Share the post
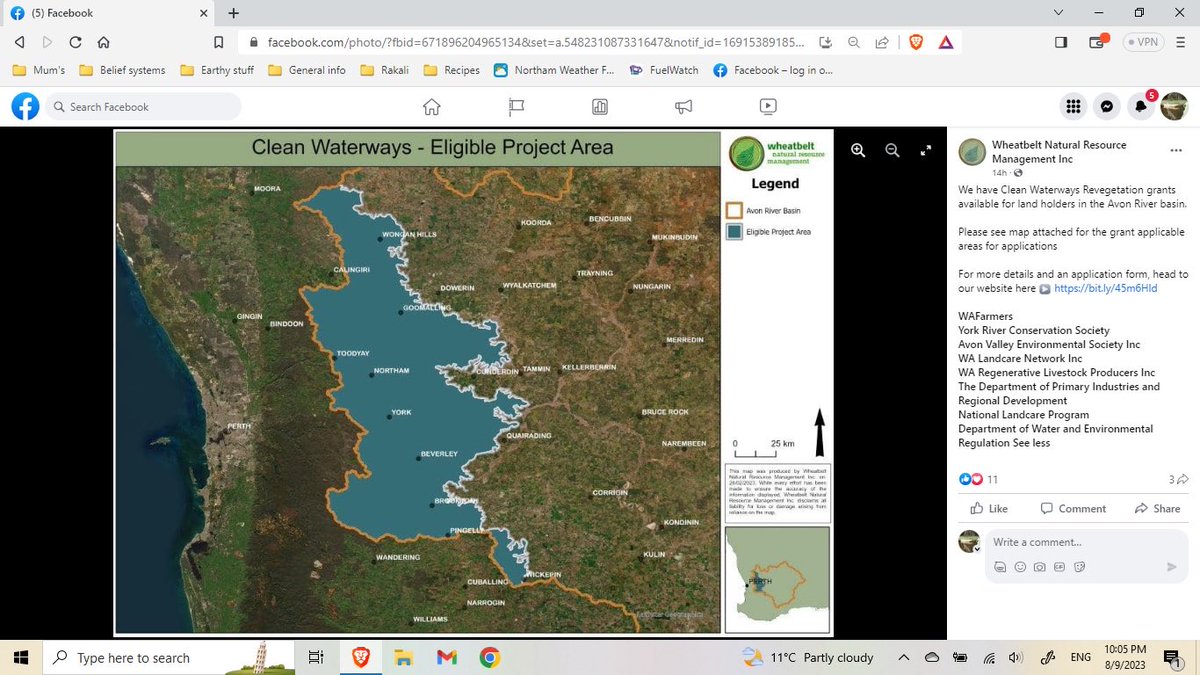Viewport: 1200px width, 675px height. tap(1157, 508)
